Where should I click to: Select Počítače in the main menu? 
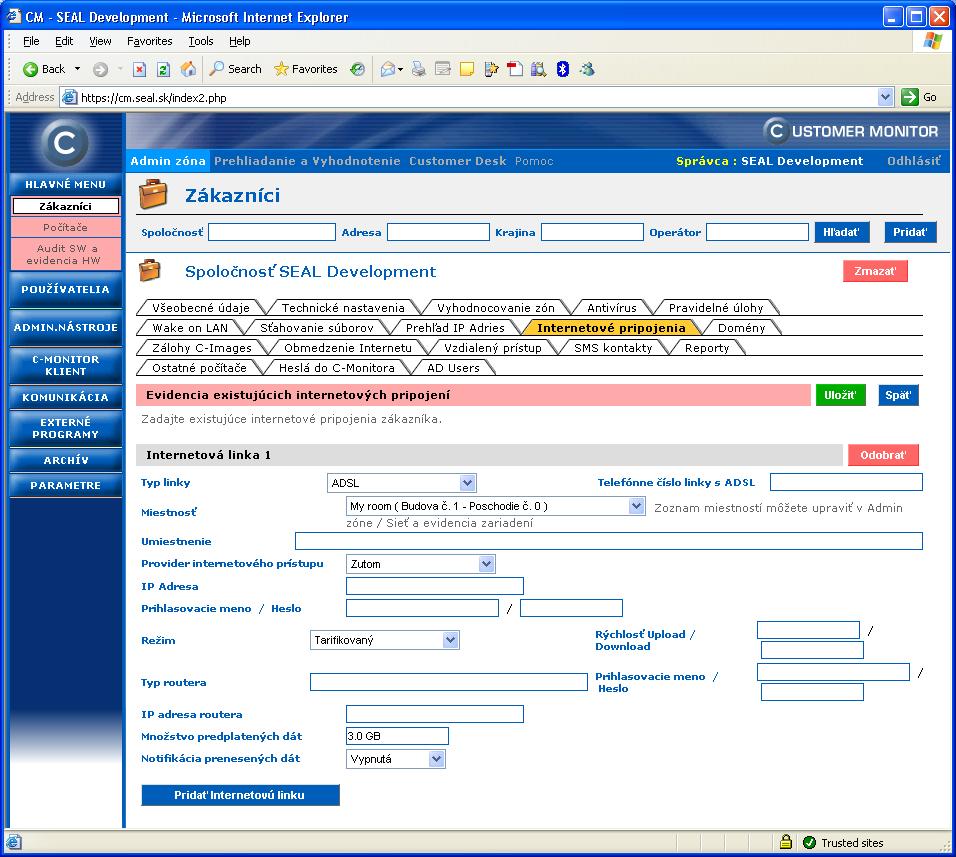(x=65, y=227)
